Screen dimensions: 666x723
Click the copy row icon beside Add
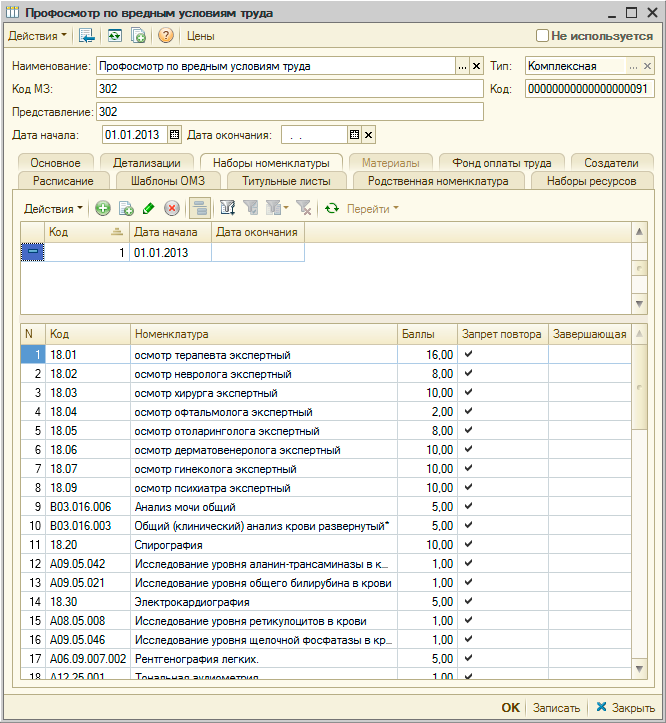pyautogui.click(x=126, y=208)
